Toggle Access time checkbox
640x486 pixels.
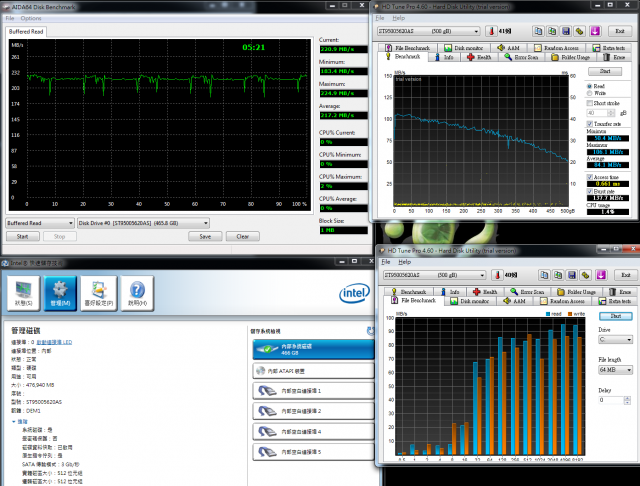[589, 177]
